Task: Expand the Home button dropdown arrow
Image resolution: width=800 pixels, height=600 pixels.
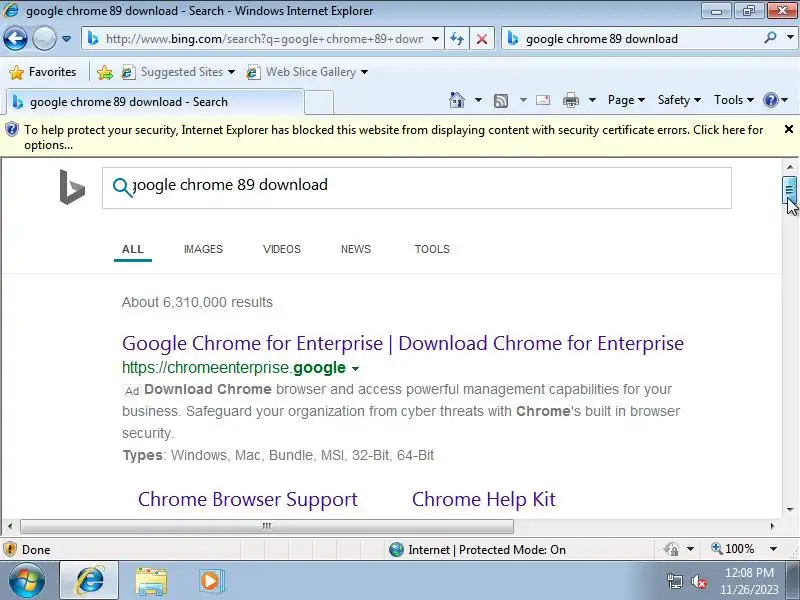Action: click(x=478, y=100)
